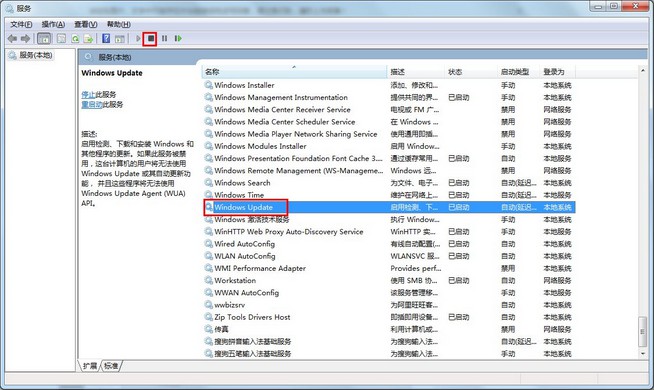Screen dimensions: 654x390
Task: Click the vertical scrollbar thumb
Action: [643, 332]
